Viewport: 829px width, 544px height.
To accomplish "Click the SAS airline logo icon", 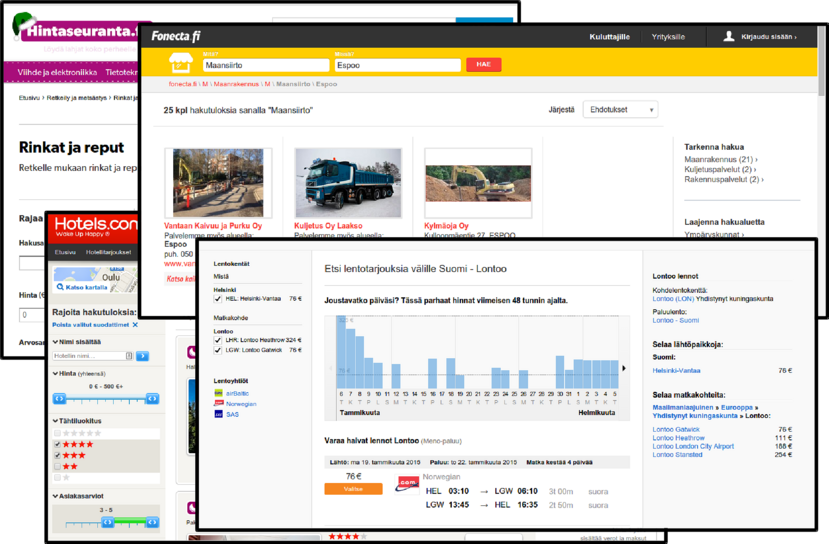I will coord(218,414).
